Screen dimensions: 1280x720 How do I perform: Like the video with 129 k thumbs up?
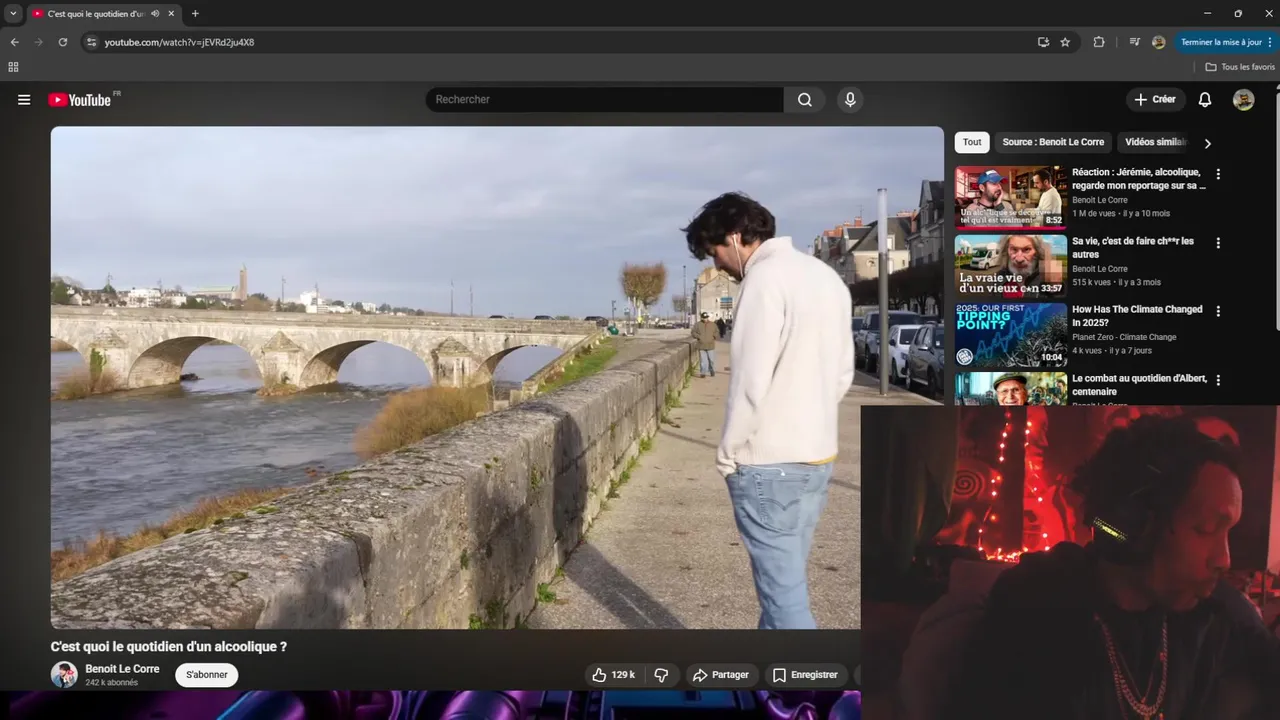pos(614,675)
